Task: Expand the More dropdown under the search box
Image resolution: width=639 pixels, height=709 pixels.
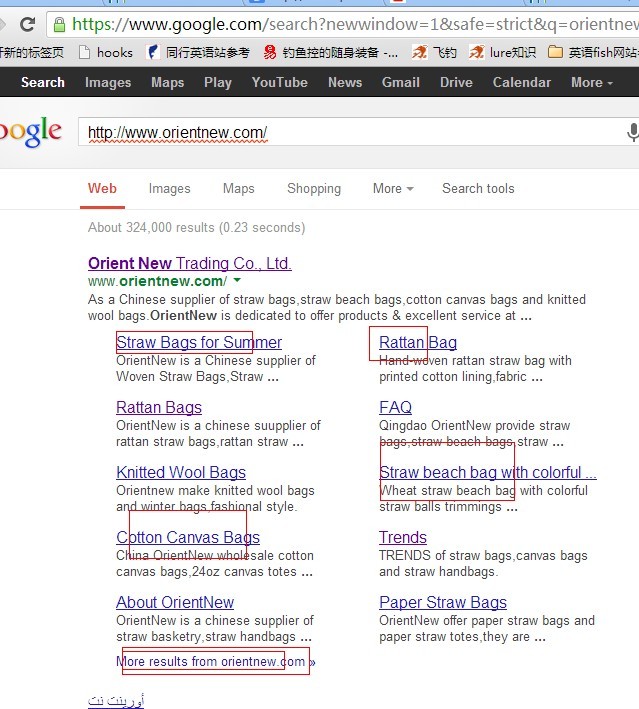Action: point(393,189)
